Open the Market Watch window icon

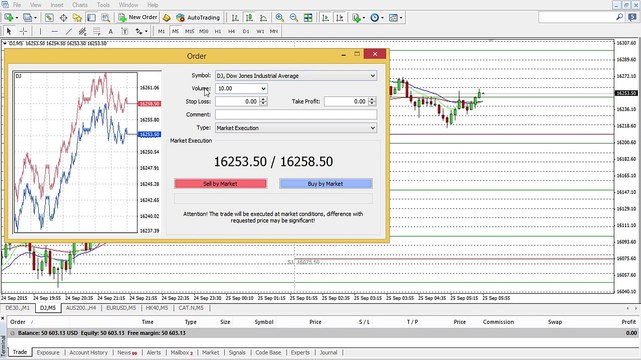[49, 18]
